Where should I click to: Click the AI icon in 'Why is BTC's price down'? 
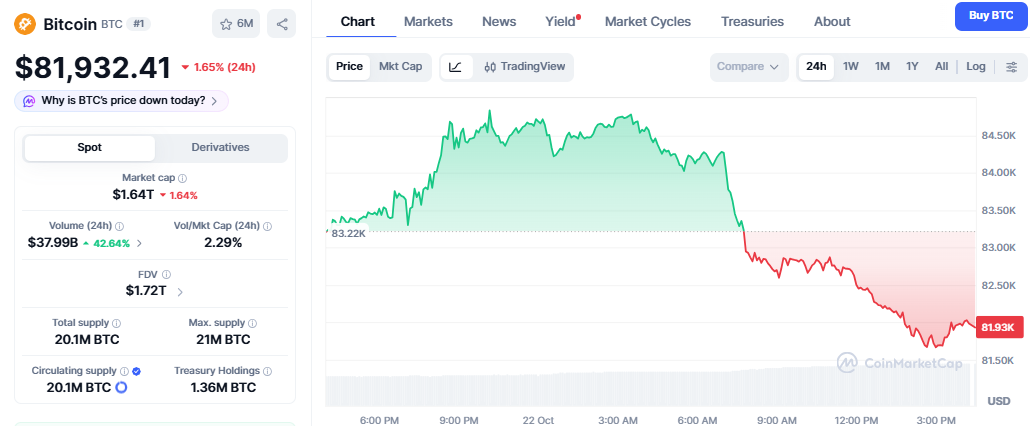[29, 101]
